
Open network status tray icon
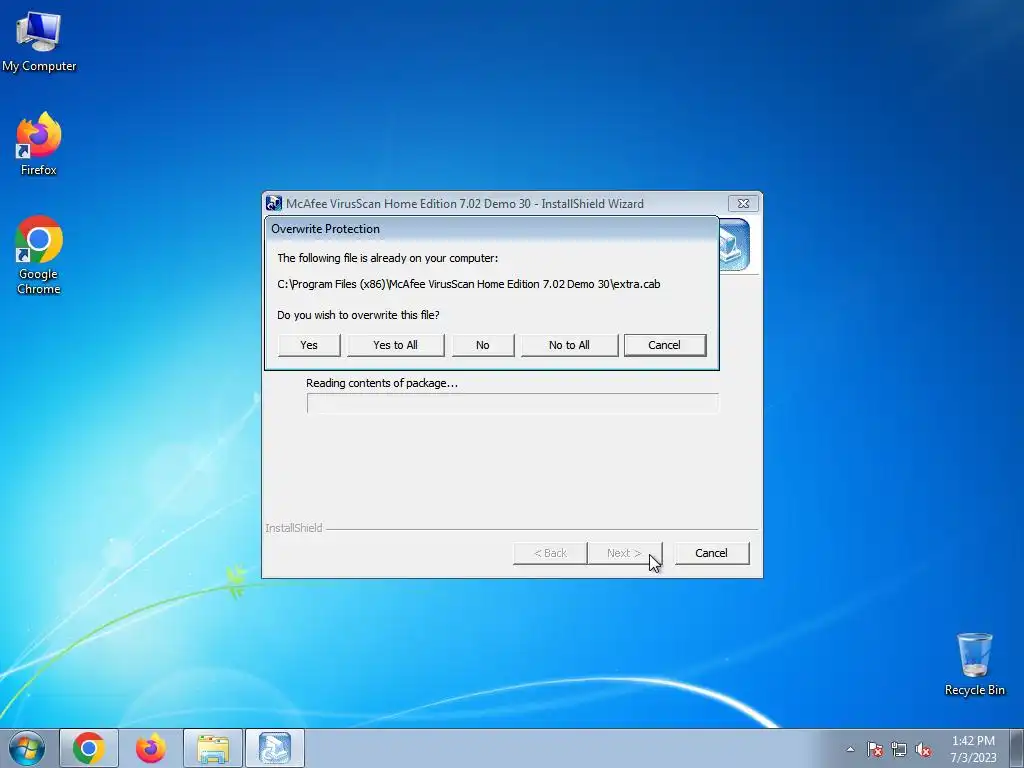click(x=899, y=749)
